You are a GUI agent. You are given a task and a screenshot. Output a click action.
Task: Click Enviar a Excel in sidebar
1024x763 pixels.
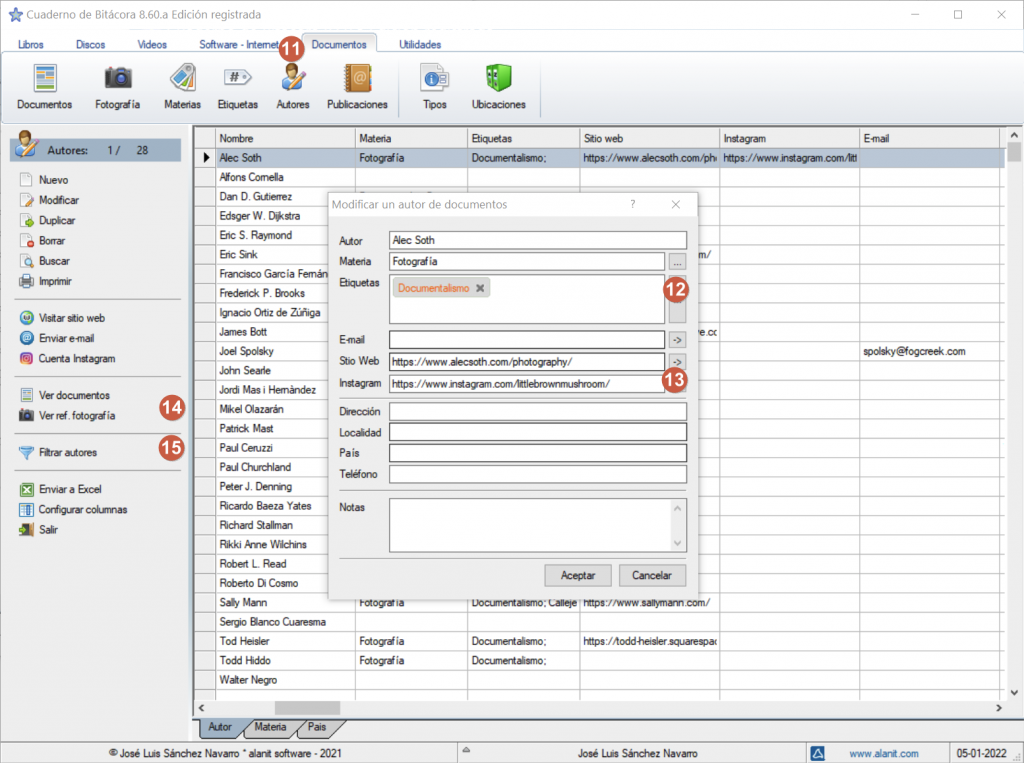coord(70,490)
